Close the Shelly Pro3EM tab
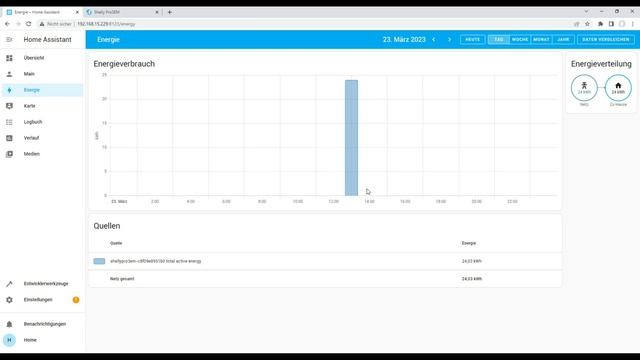 click(157, 12)
